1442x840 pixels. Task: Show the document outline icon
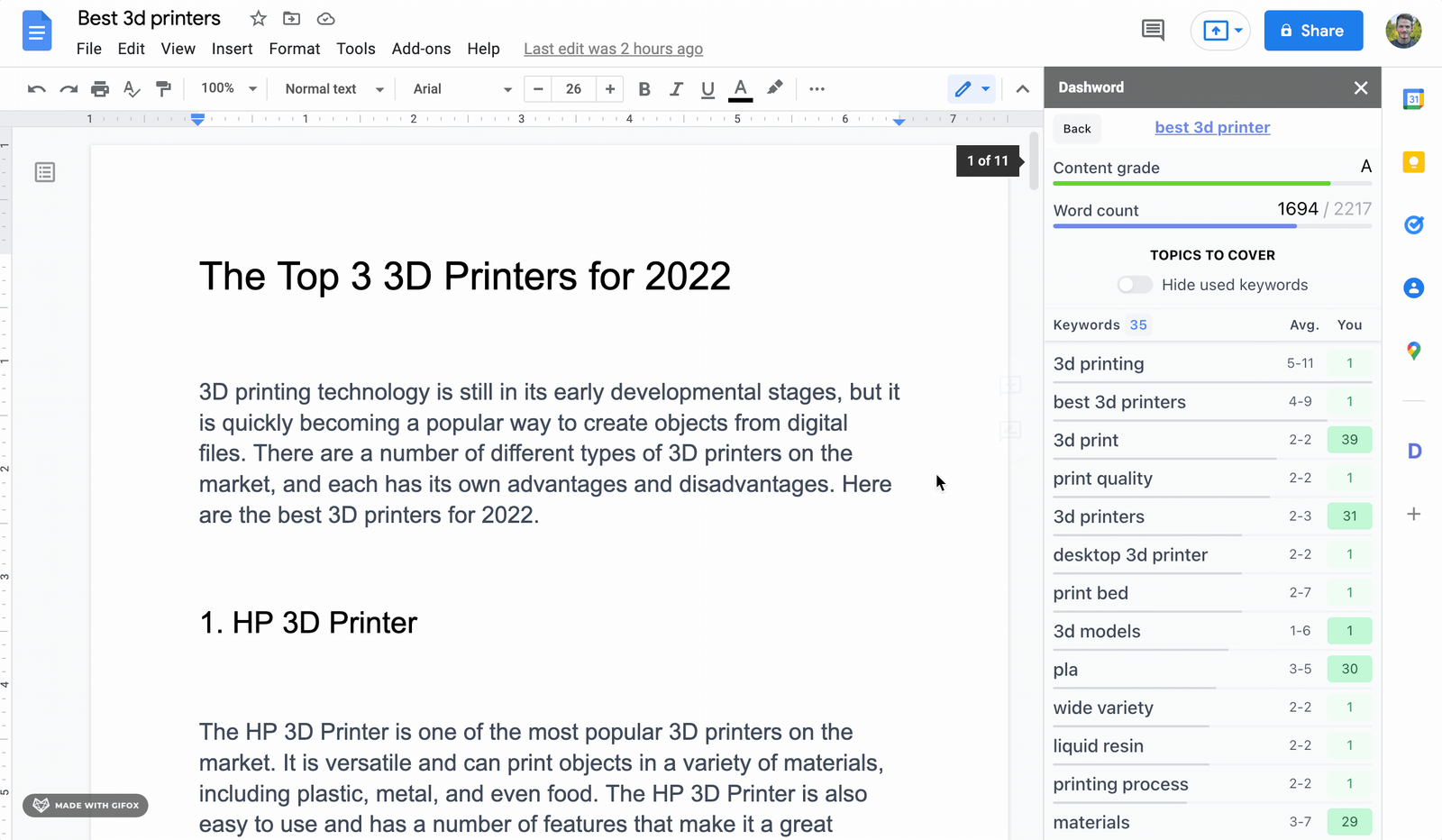point(45,172)
